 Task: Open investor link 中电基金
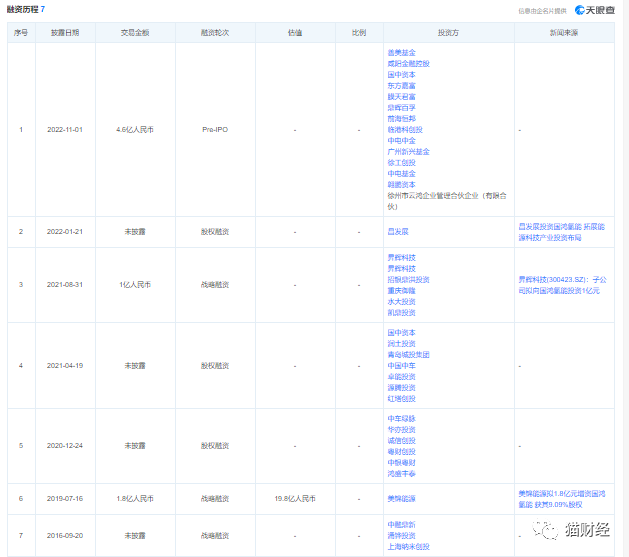tap(401, 174)
